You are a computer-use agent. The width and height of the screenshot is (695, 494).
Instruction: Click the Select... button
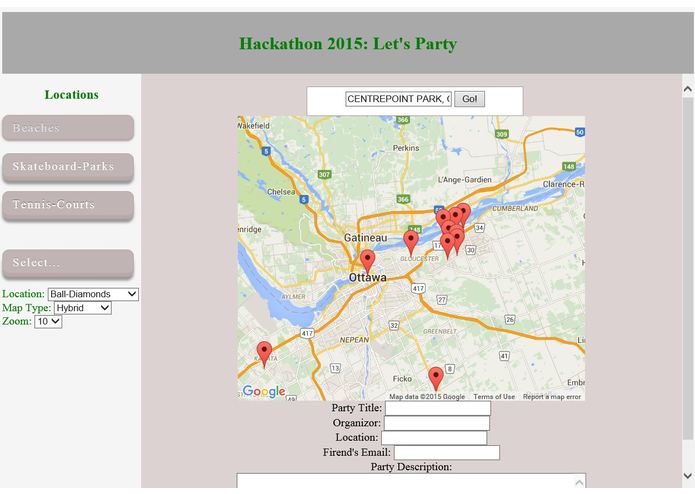(68, 263)
